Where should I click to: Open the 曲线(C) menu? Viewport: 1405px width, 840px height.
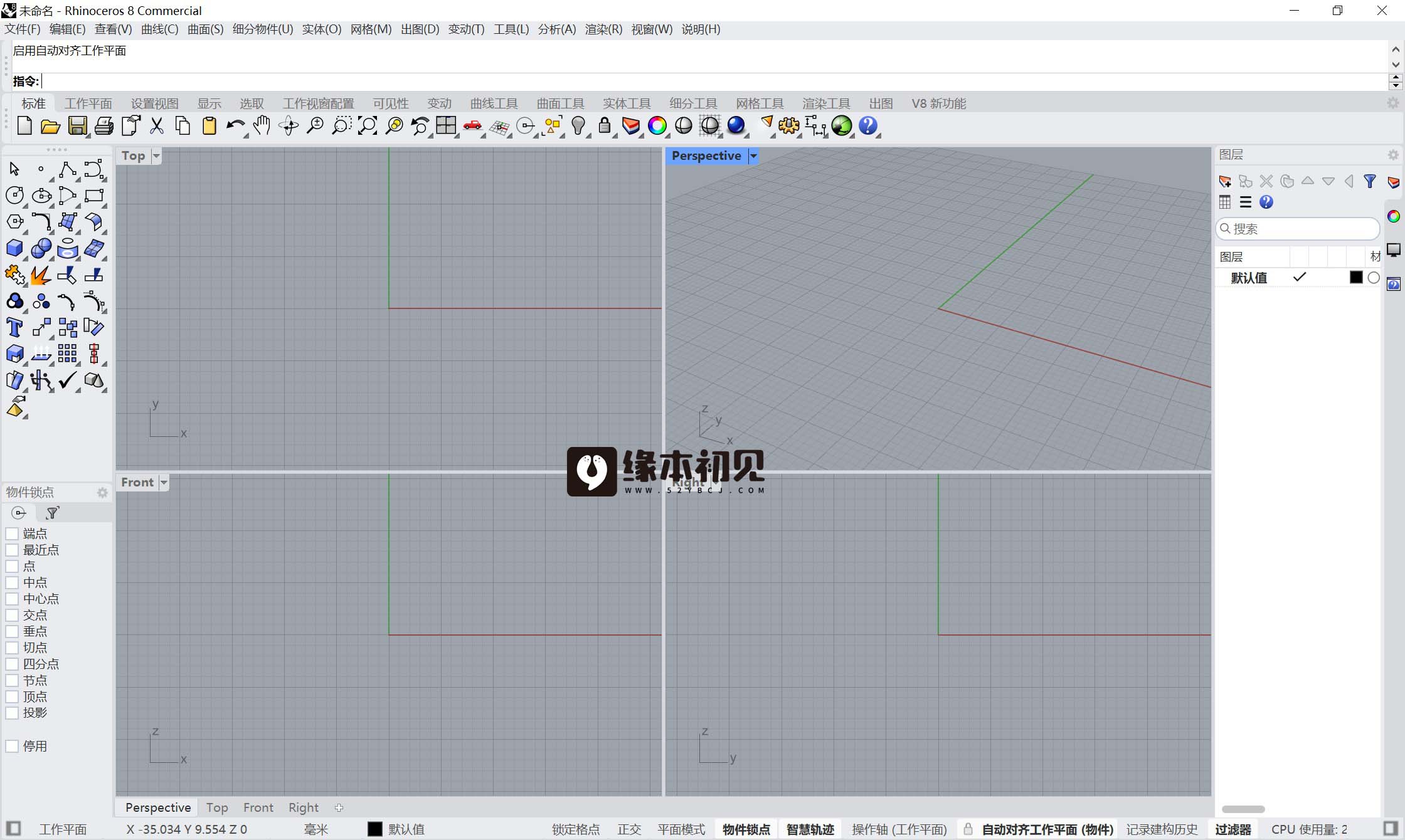click(159, 29)
